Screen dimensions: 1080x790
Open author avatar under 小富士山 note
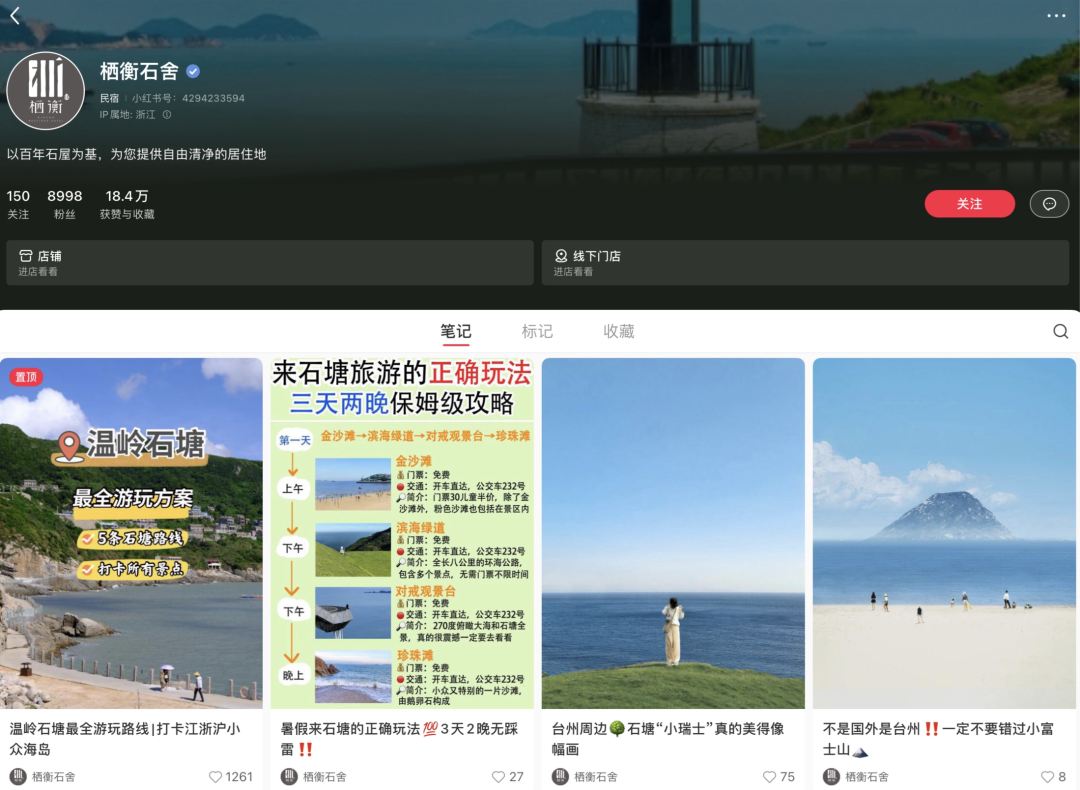click(831, 776)
